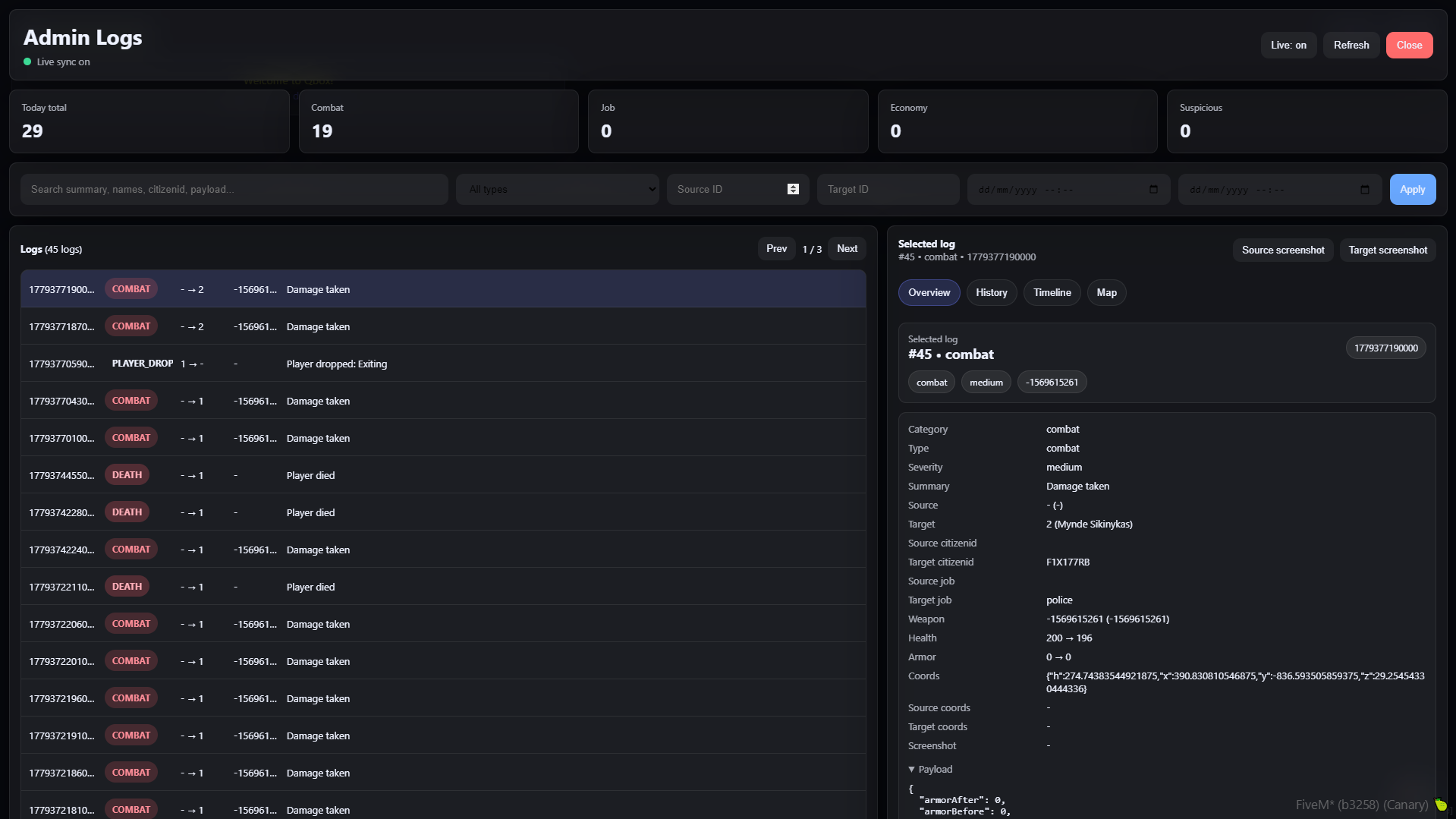The image size is (1456, 819).
Task: Click target citizenid F1X177RB
Action: (x=1068, y=562)
